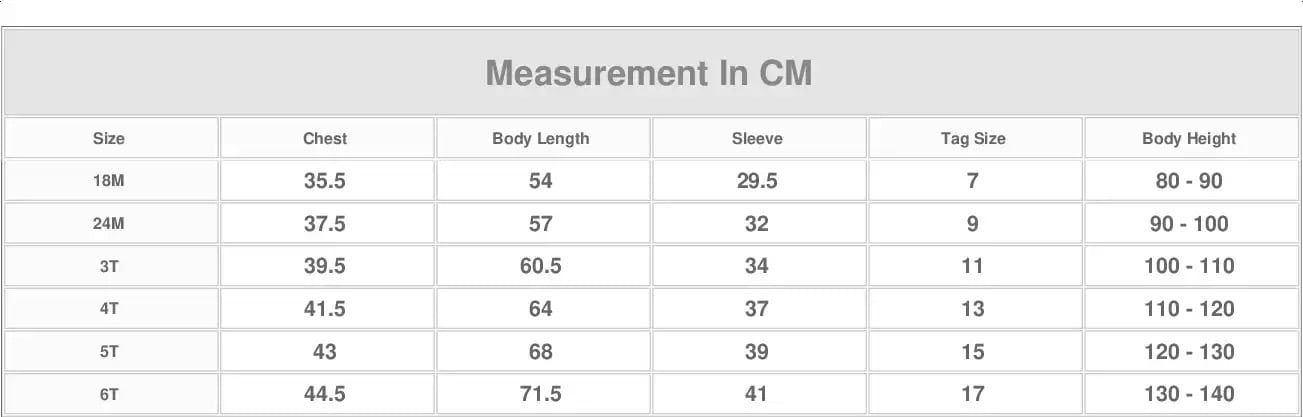Viewport: 1303px width, 417px height.
Task: Click the 'Sleeve' column header
Action: point(757,139)
